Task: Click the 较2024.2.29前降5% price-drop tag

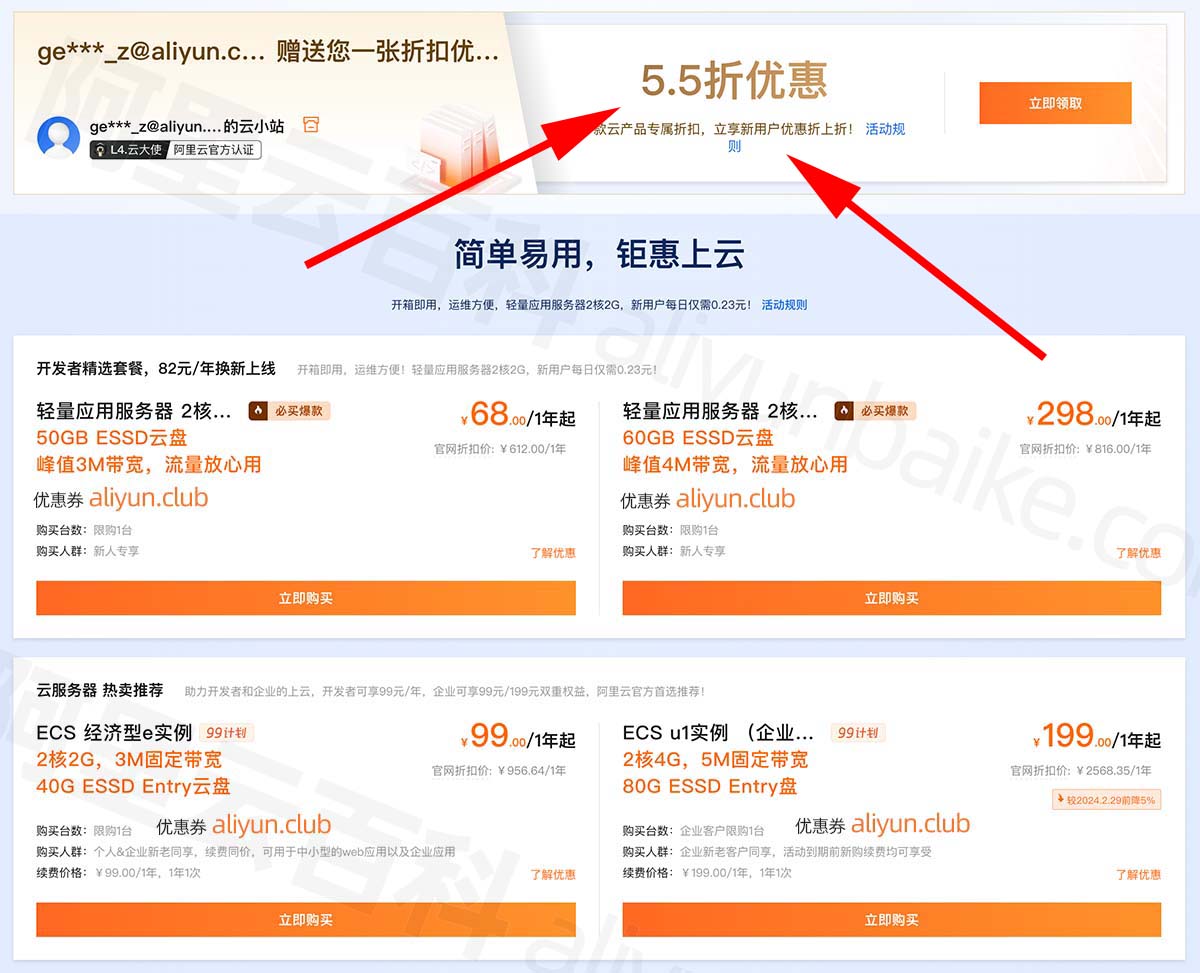Action: click(x=1107, y=800)
